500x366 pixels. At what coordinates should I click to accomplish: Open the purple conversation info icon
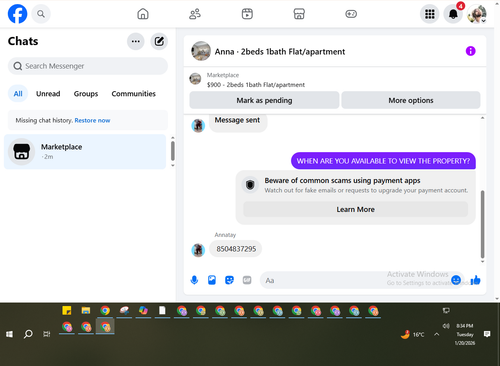470,51
